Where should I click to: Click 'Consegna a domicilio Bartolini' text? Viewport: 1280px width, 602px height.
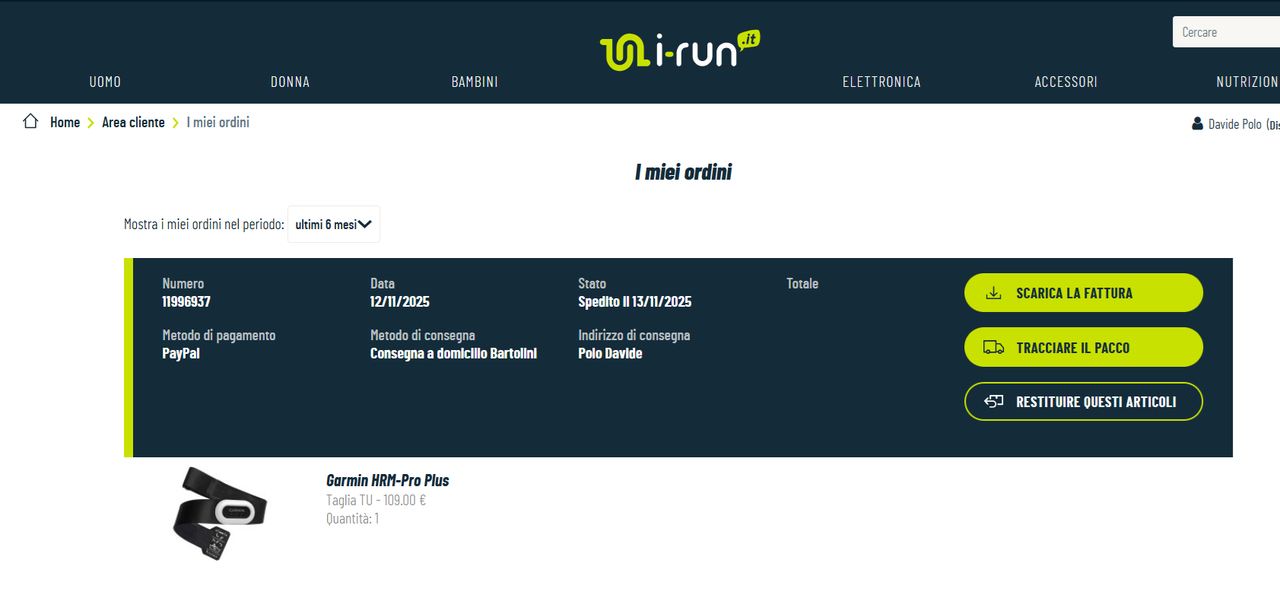[x=454, y=353]
